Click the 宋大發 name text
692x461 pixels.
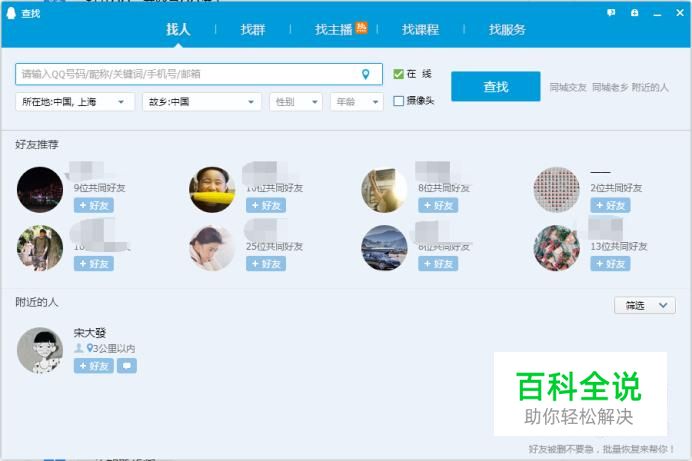[x=90, y=333]
